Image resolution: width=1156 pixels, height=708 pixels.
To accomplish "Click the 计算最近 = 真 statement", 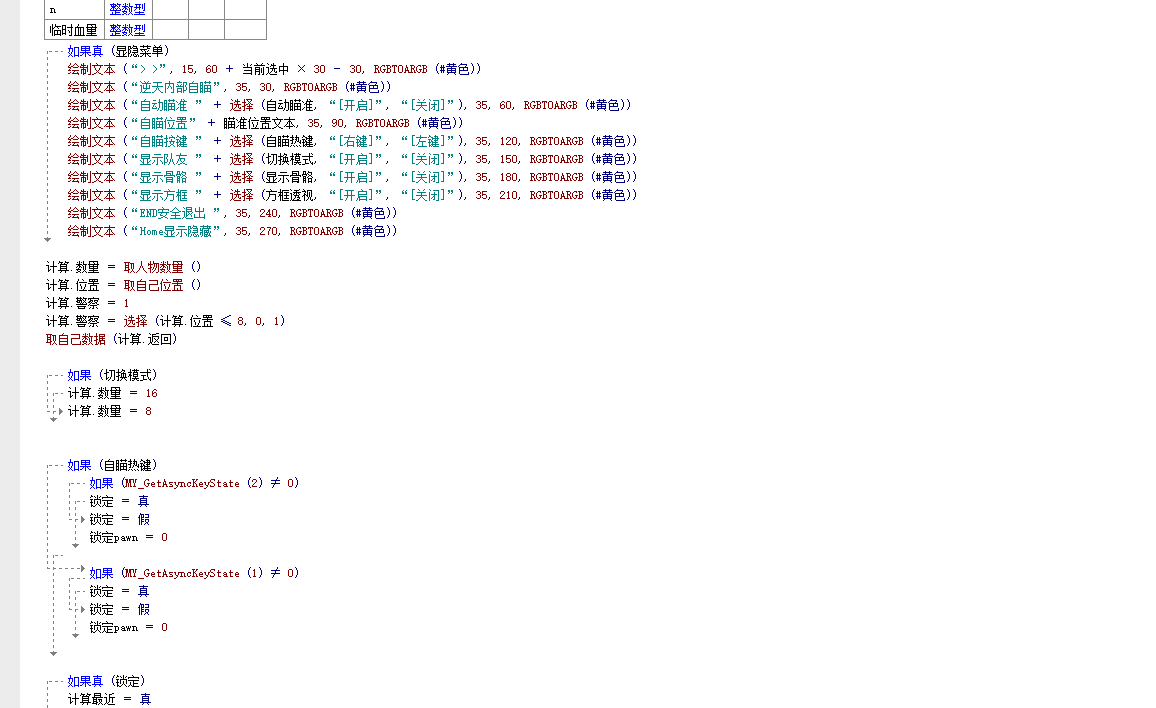I will click(x=108, y=699).
